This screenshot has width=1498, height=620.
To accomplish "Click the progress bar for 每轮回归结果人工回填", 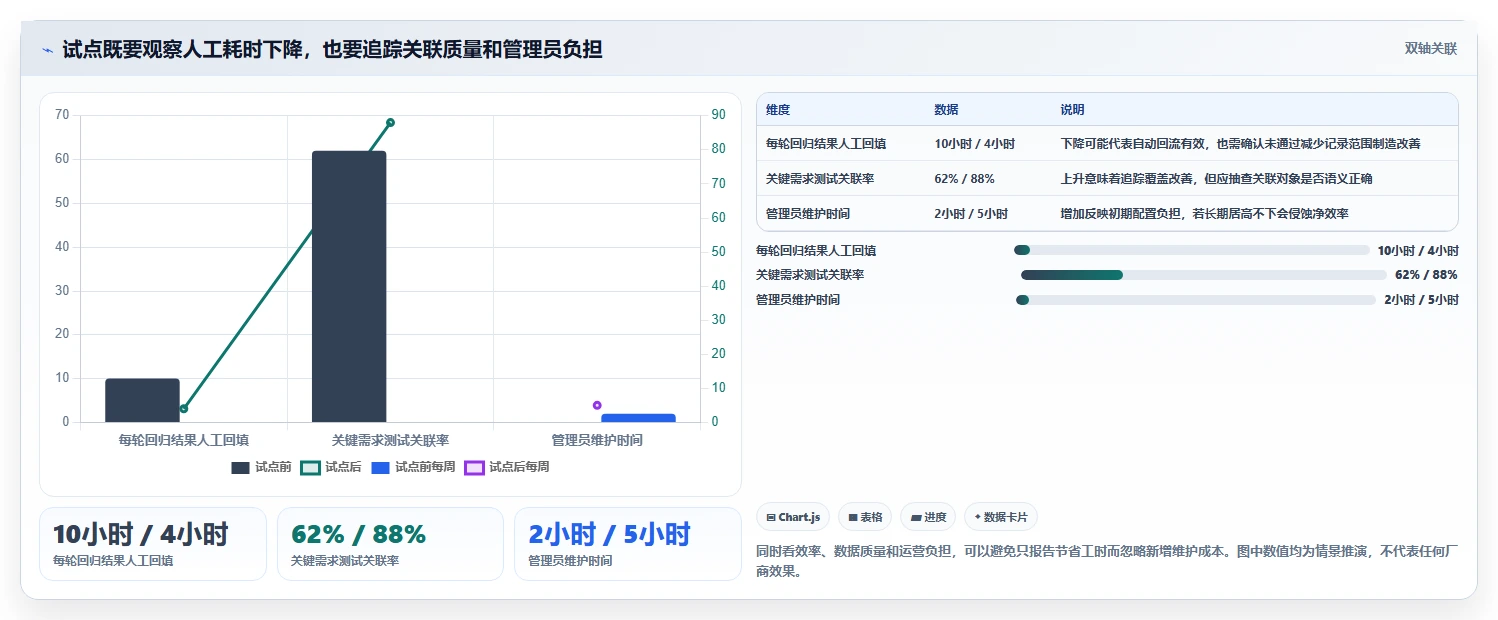I will (1191, 250).
